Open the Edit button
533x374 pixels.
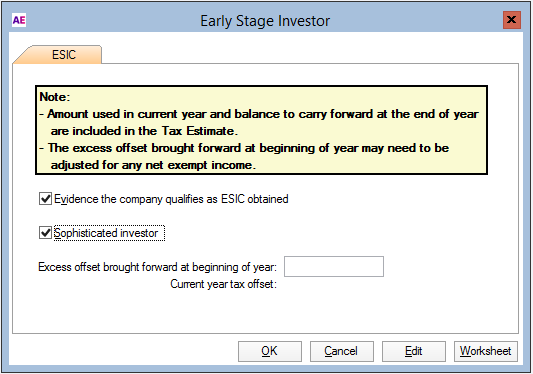(414, 351)
